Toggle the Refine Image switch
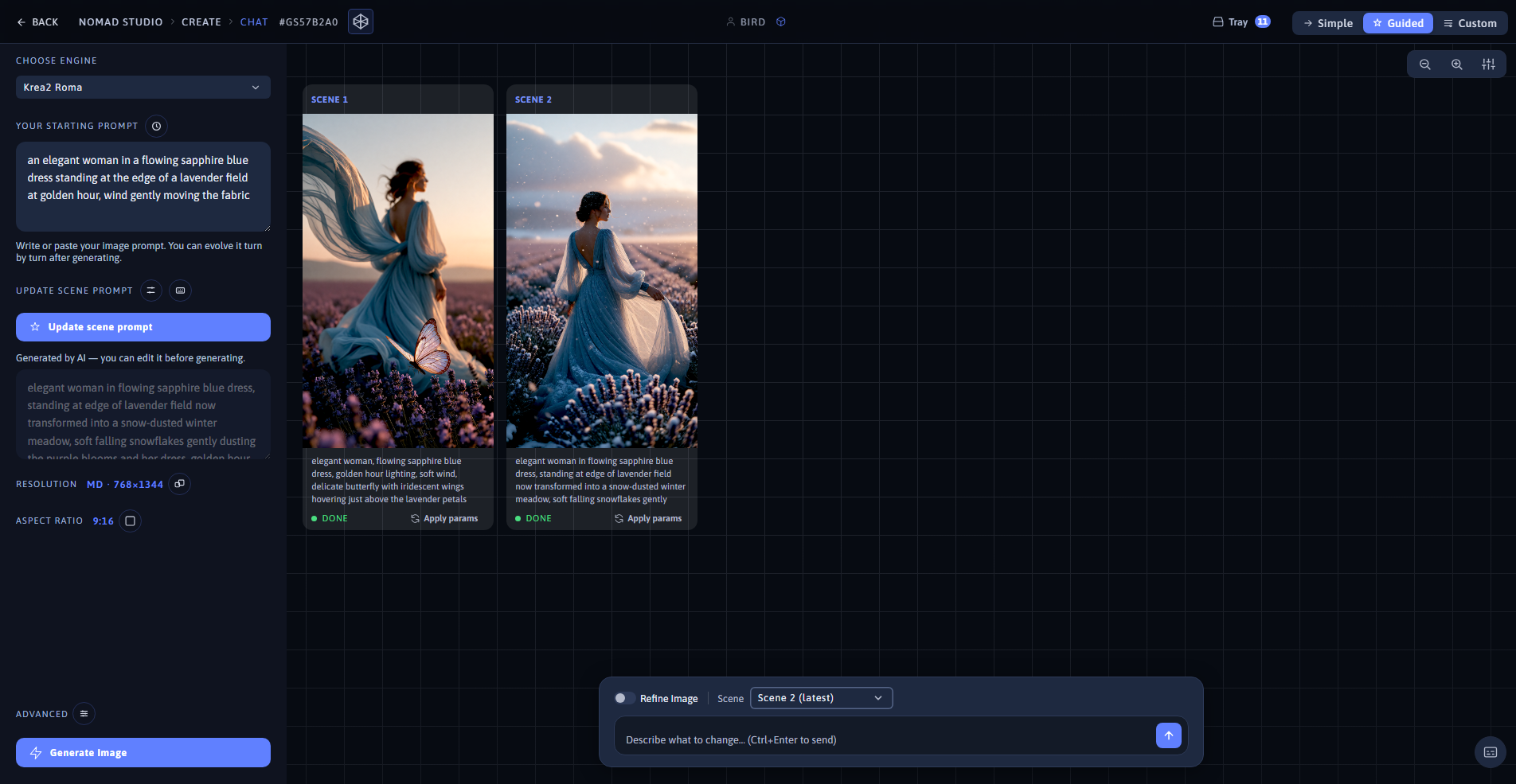The image size is (1516, 784). point(625,698)
